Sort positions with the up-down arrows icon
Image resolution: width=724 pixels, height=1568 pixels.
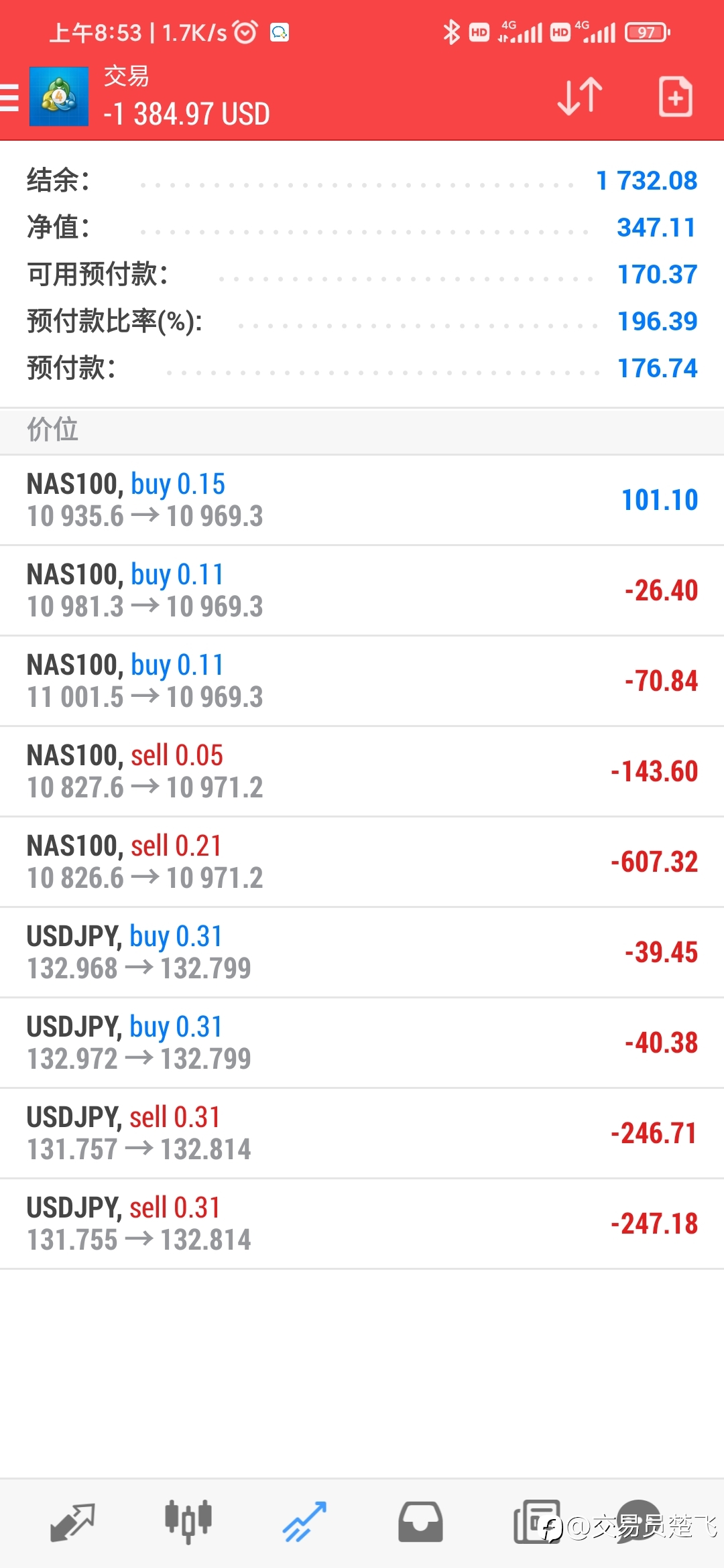[580, 96]
